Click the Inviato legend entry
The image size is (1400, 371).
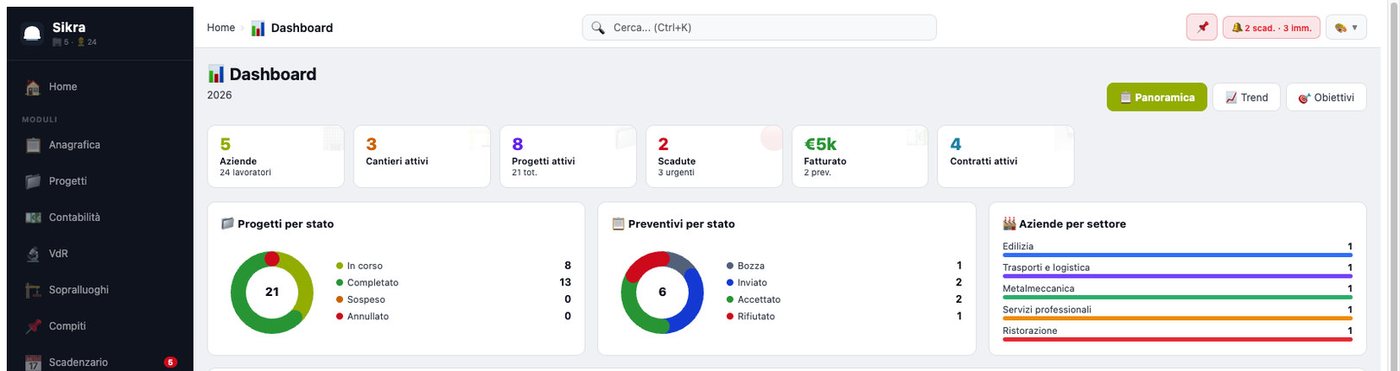[x=844, y=282]
